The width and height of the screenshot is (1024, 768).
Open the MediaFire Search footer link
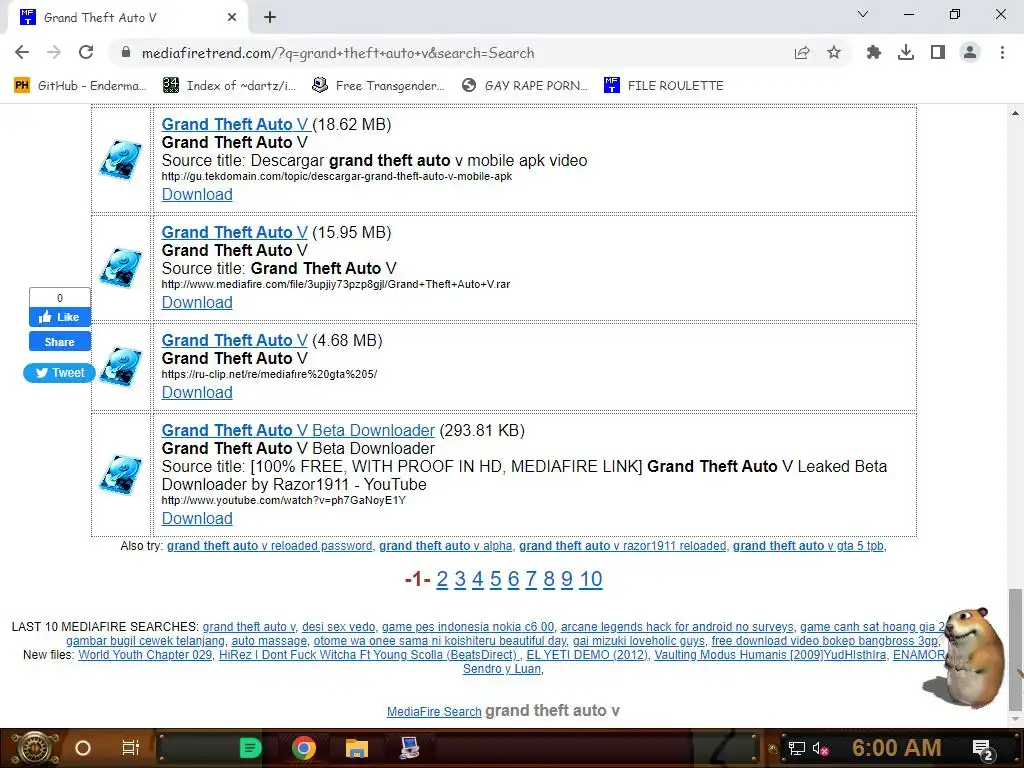434,712
